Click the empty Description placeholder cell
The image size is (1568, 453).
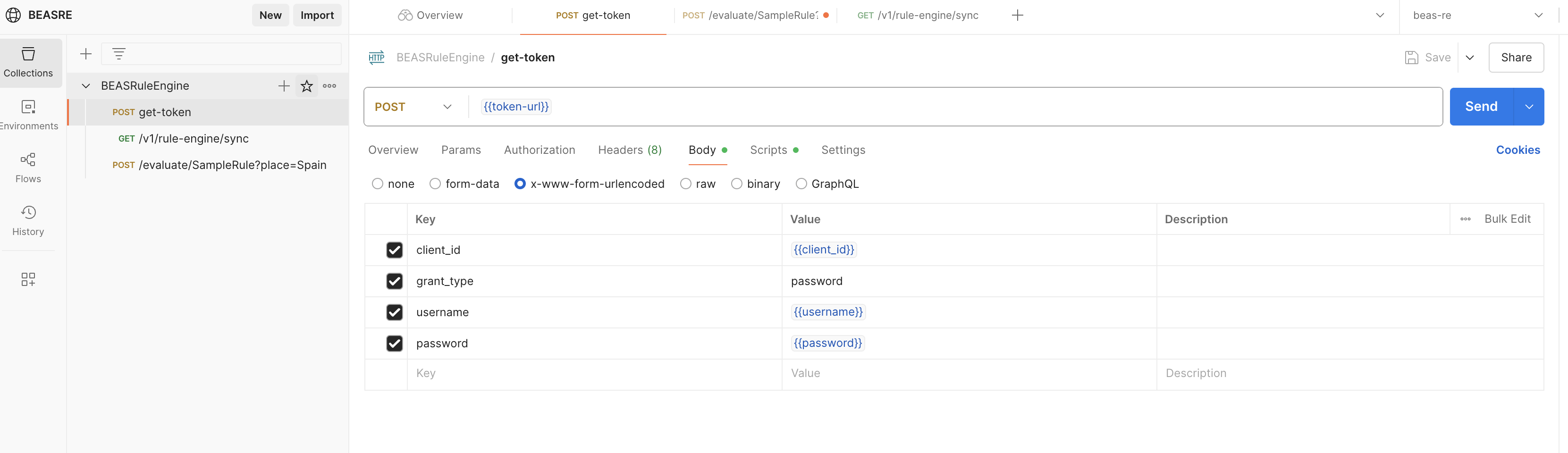(1350, 374)
